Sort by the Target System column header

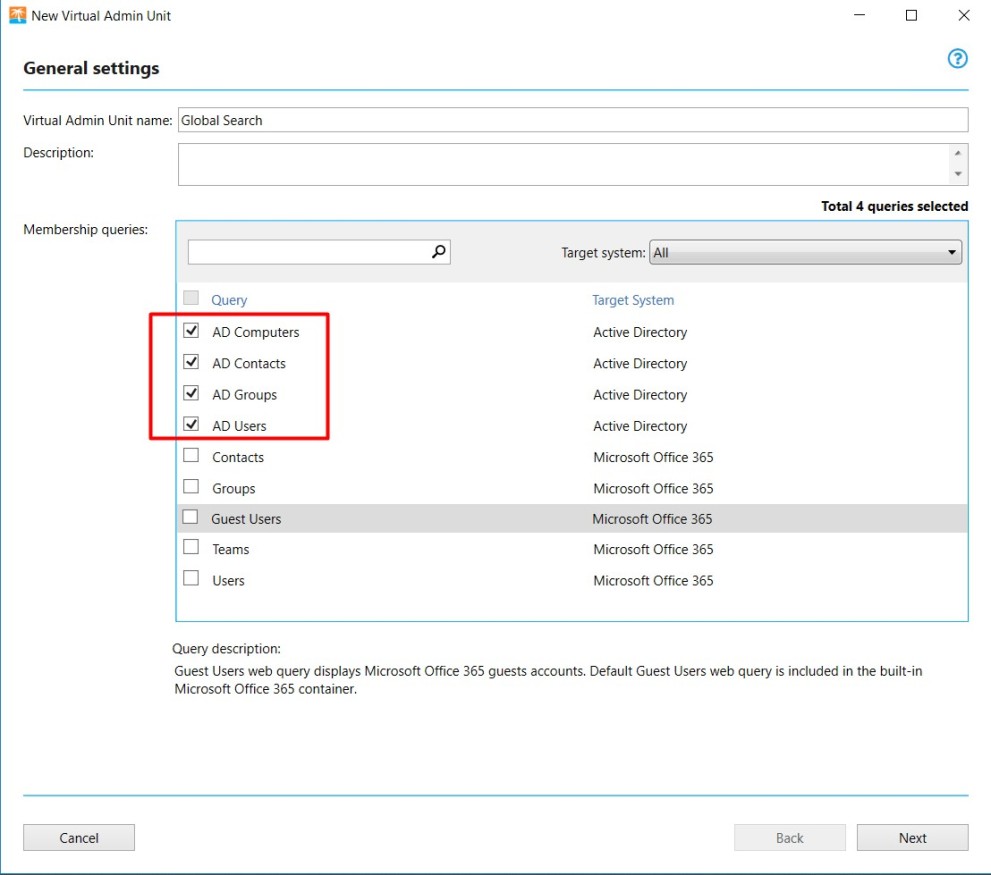click(x=633, y=300)
